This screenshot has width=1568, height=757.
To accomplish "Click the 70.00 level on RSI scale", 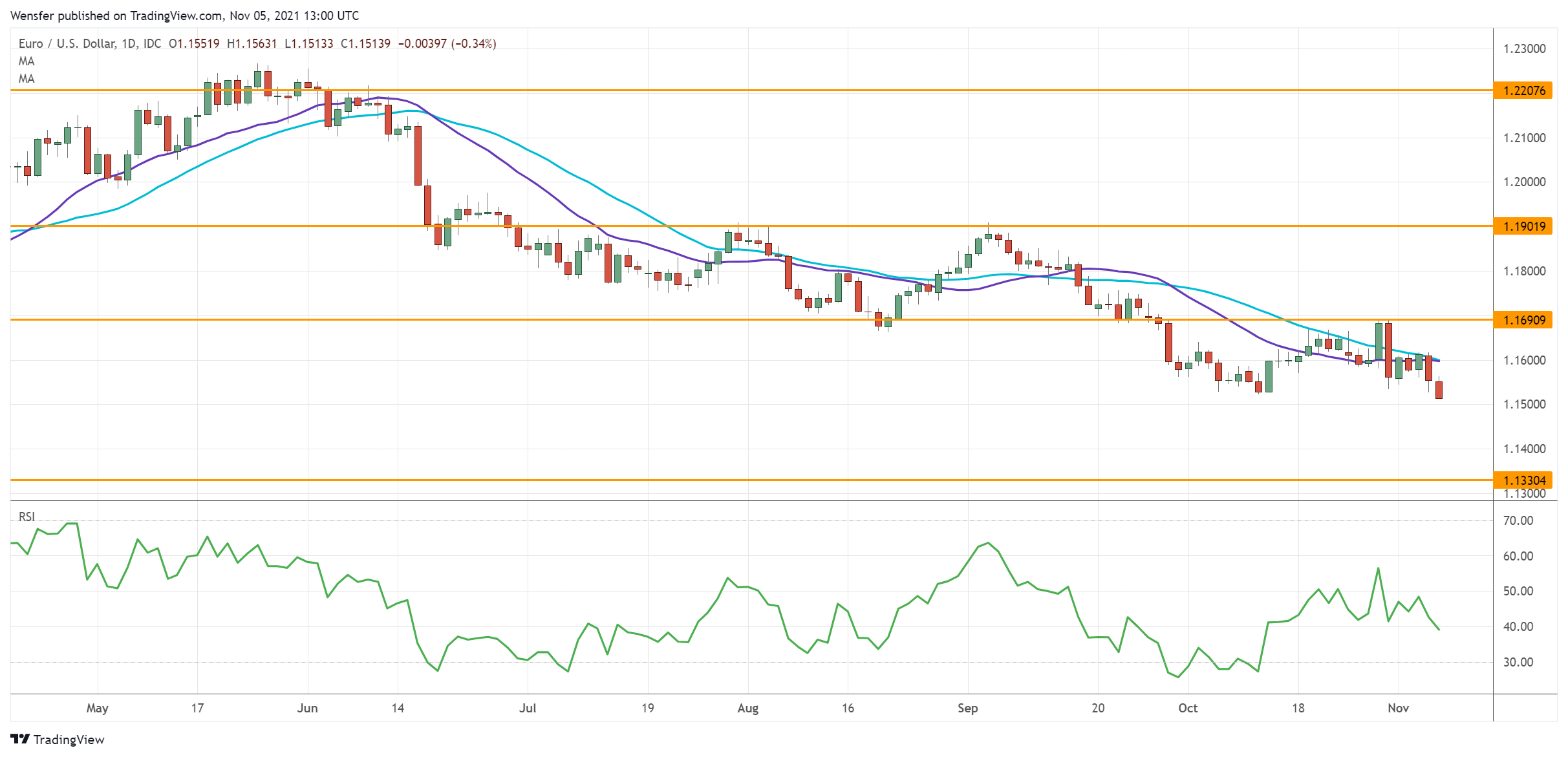I will click(1518, 520).
